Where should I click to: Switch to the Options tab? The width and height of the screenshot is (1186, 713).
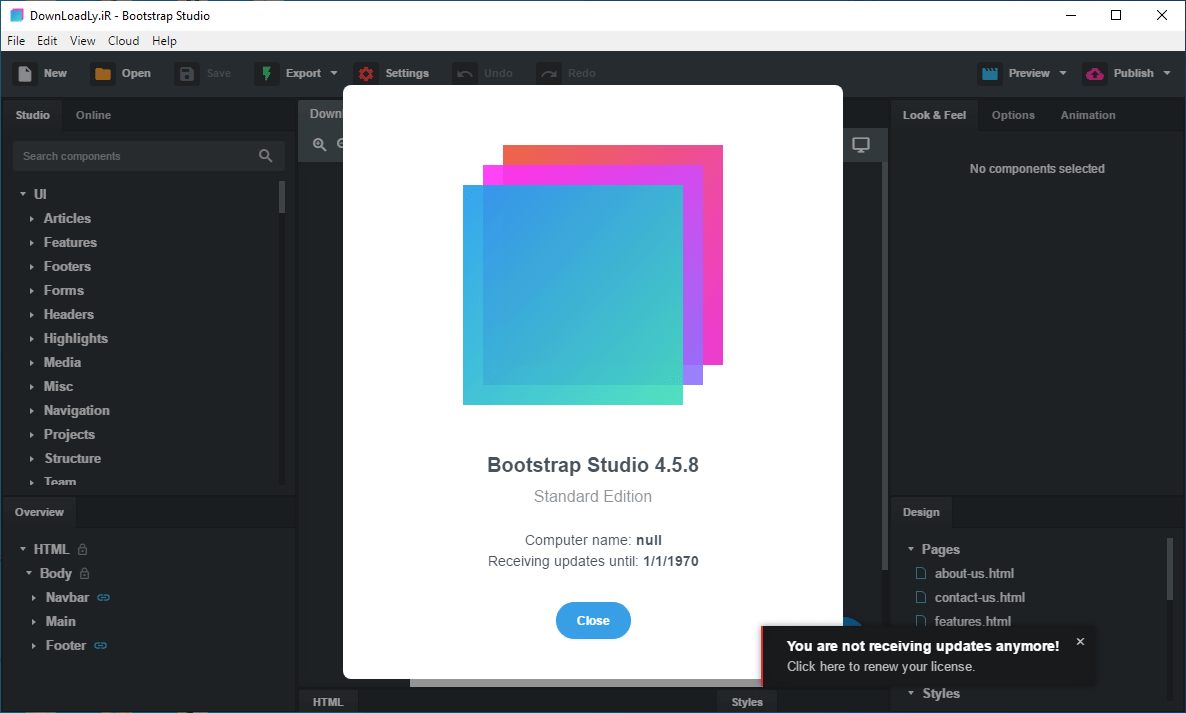point(1013,115)
